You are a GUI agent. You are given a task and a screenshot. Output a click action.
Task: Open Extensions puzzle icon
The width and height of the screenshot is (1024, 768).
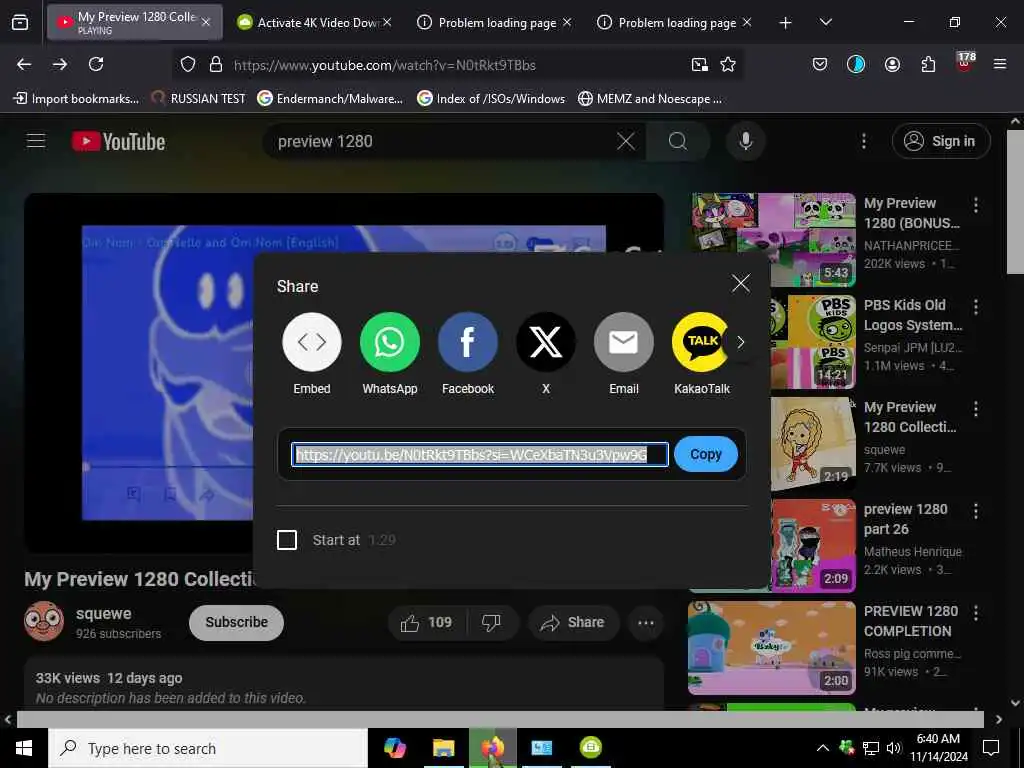[x=928, y=64]
